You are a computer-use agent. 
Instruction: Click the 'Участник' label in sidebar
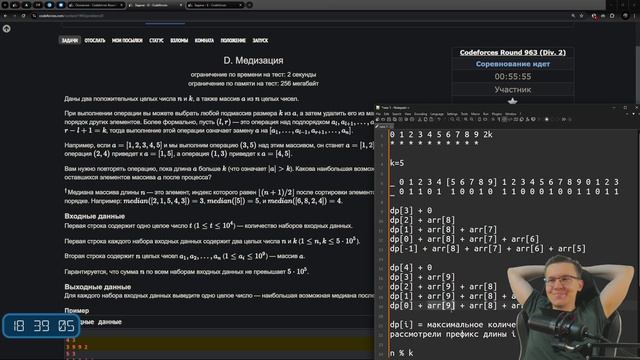[x=513, y=89]
